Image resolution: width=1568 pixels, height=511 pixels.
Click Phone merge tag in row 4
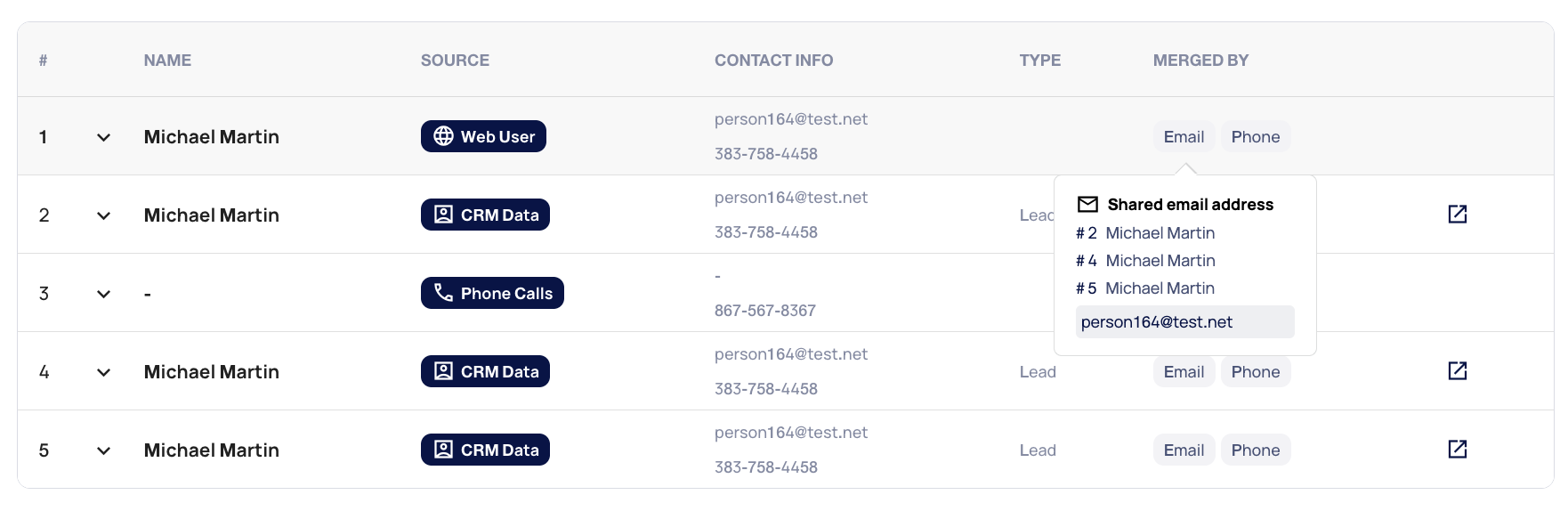click(1255, 372)
